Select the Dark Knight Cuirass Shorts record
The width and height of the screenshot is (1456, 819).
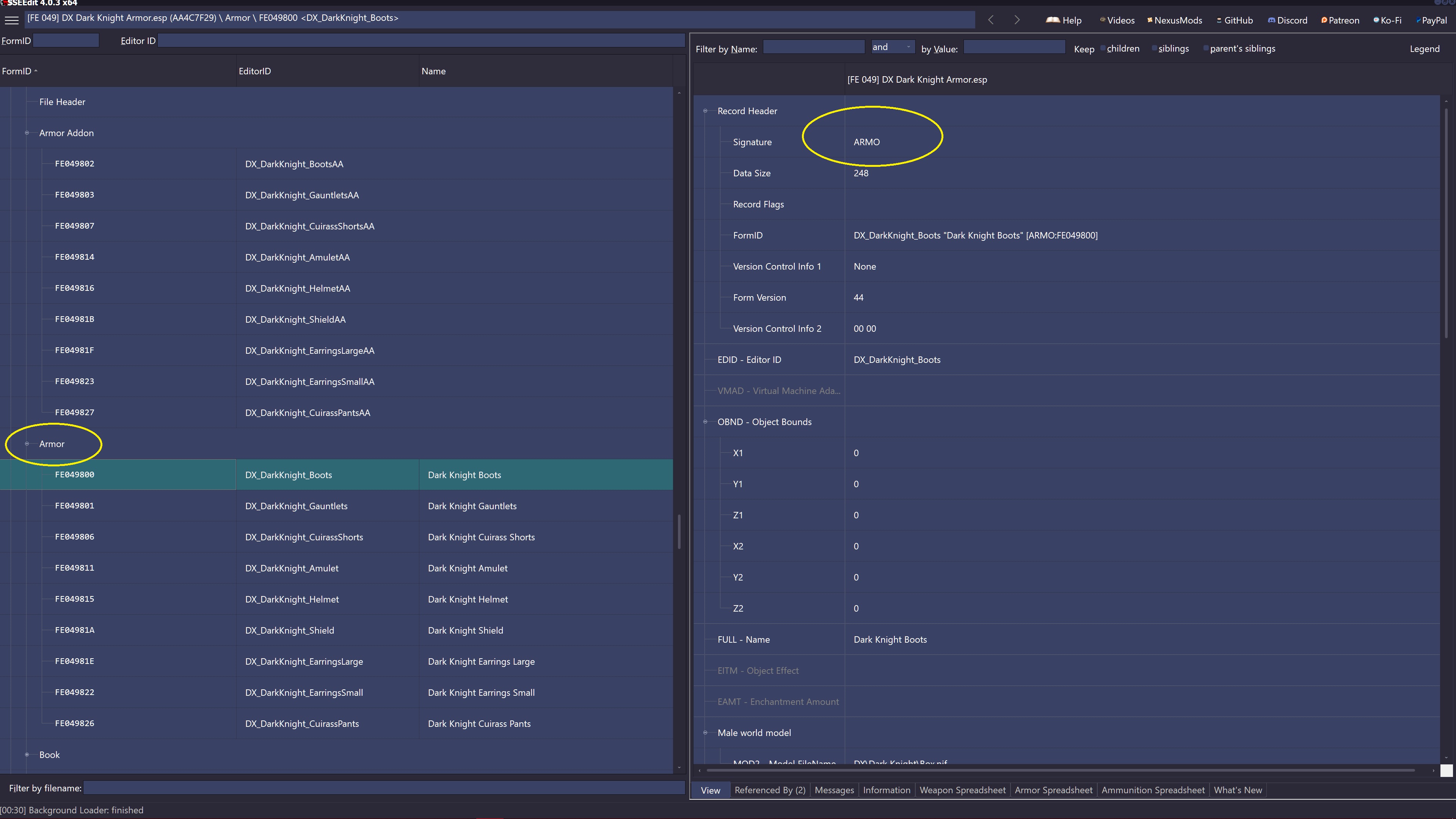tap(336, 537)
